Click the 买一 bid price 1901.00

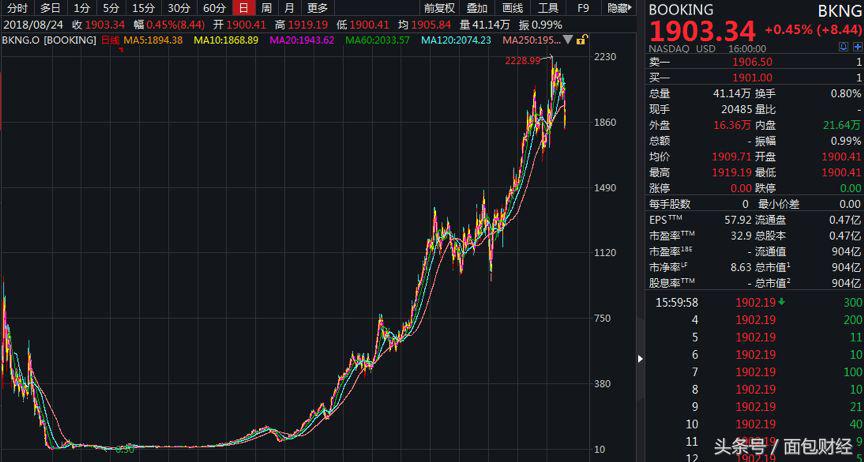click(752, 78)
